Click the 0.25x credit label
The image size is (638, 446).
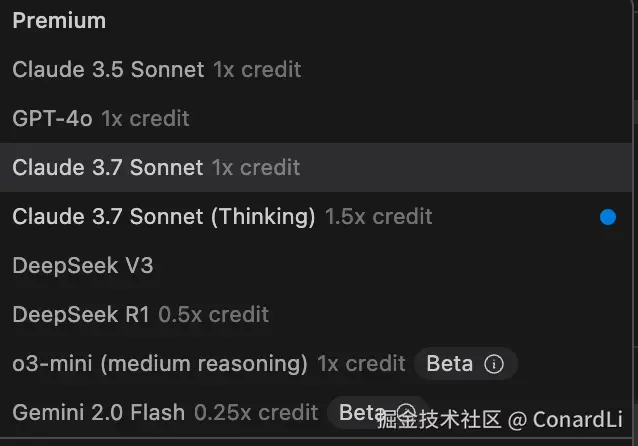point(255,412)
